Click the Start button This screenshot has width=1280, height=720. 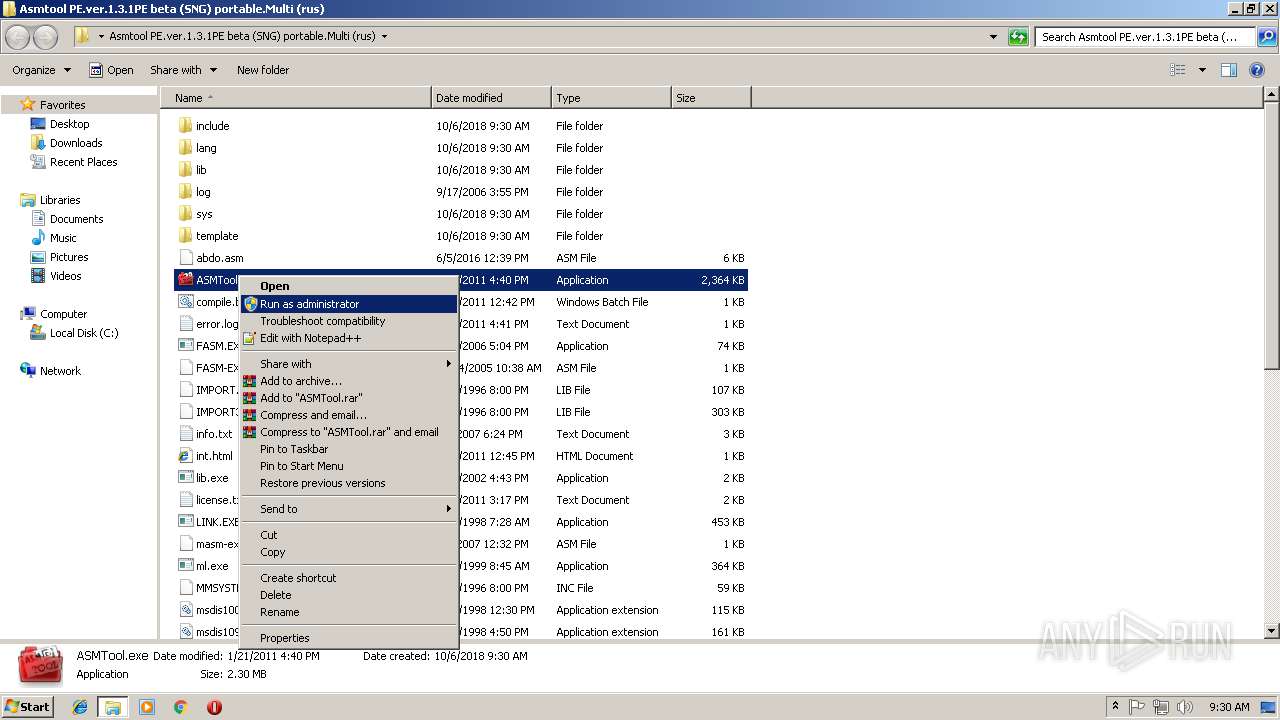pos(28,707)
